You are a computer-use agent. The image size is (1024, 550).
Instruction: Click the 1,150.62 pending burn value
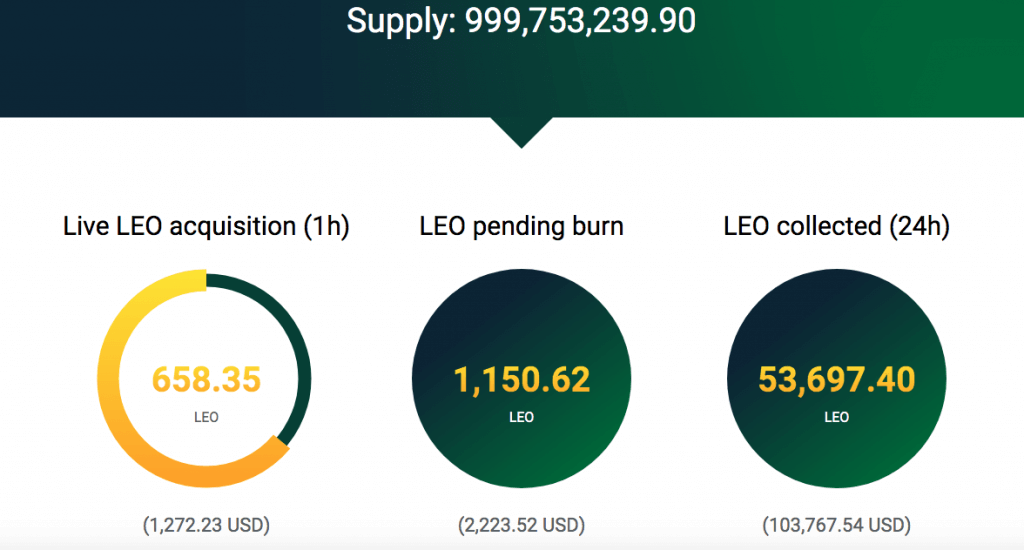[521, 380]
